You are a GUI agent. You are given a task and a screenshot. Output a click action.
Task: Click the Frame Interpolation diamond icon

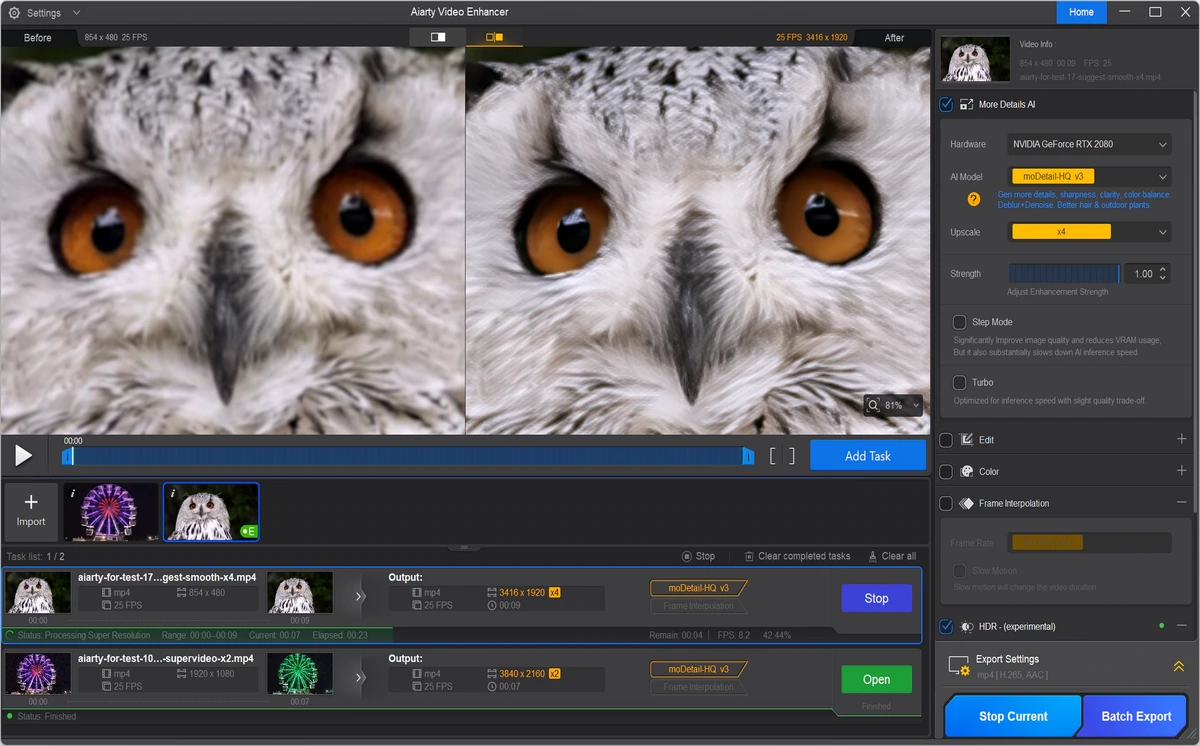(967, 503)
